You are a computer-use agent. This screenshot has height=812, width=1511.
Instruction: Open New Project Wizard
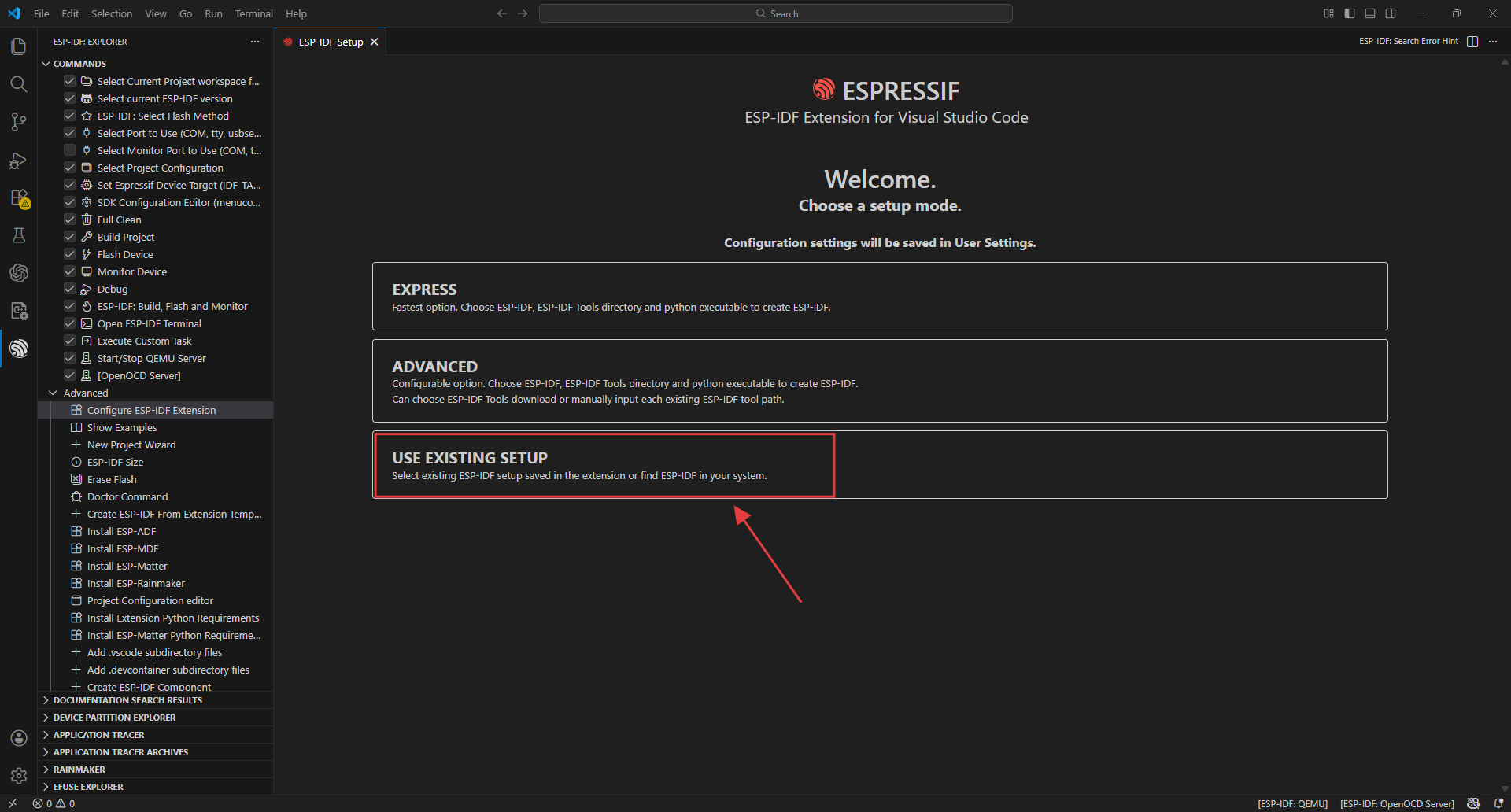coord(155,445)
